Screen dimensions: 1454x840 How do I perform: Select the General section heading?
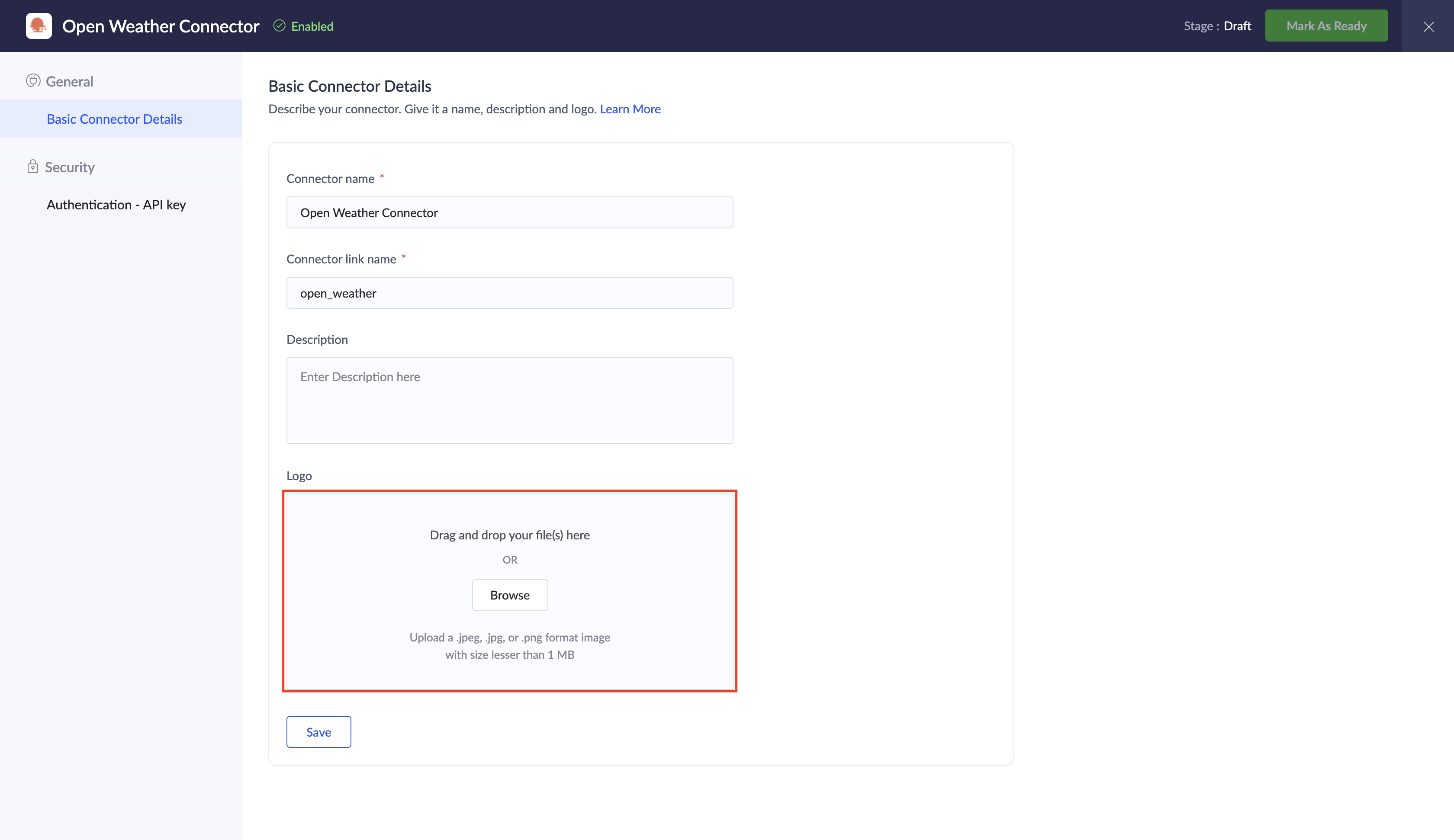[x=69, y=81]
